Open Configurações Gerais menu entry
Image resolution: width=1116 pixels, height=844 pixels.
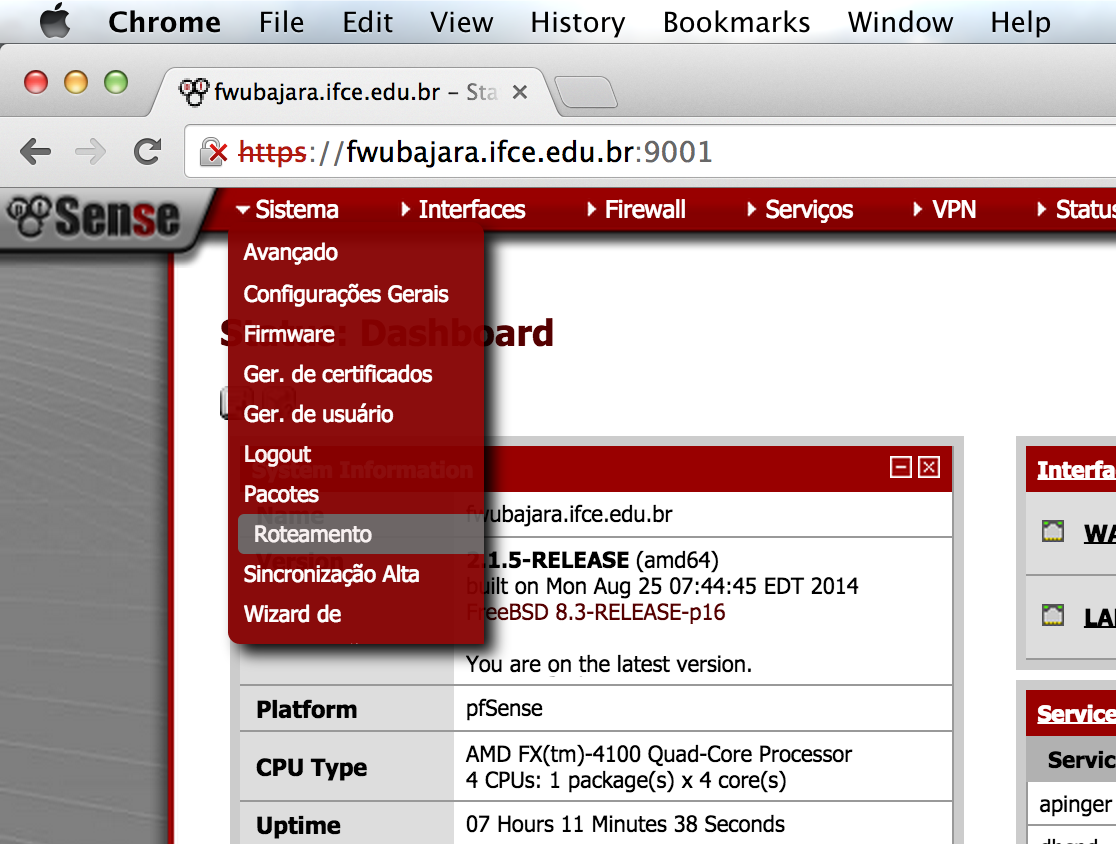[346, 294]
